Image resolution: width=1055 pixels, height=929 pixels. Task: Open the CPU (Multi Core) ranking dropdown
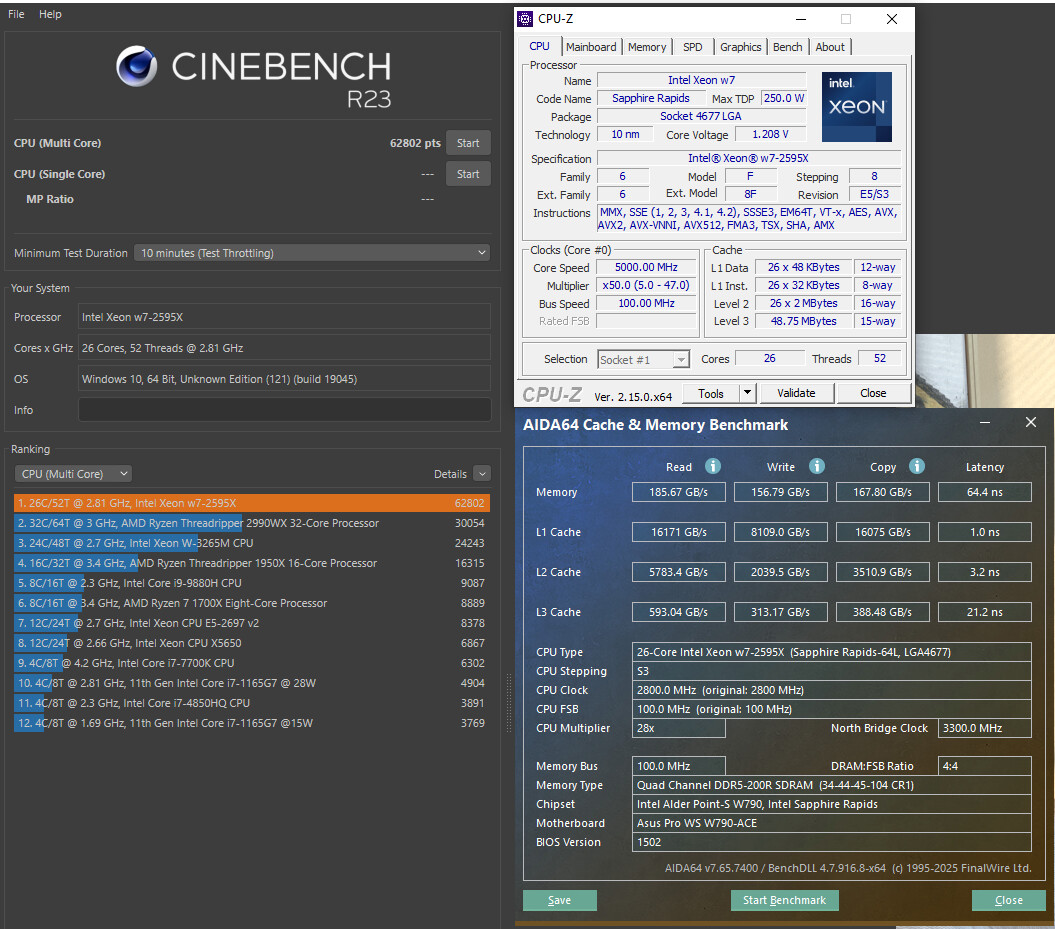(73, 474)
